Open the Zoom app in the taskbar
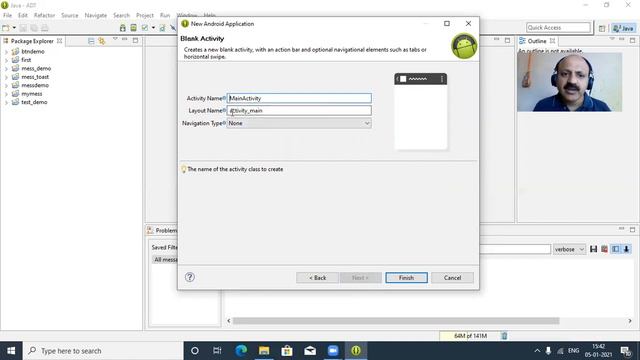The image size is (640, 360). pos(333,351)
